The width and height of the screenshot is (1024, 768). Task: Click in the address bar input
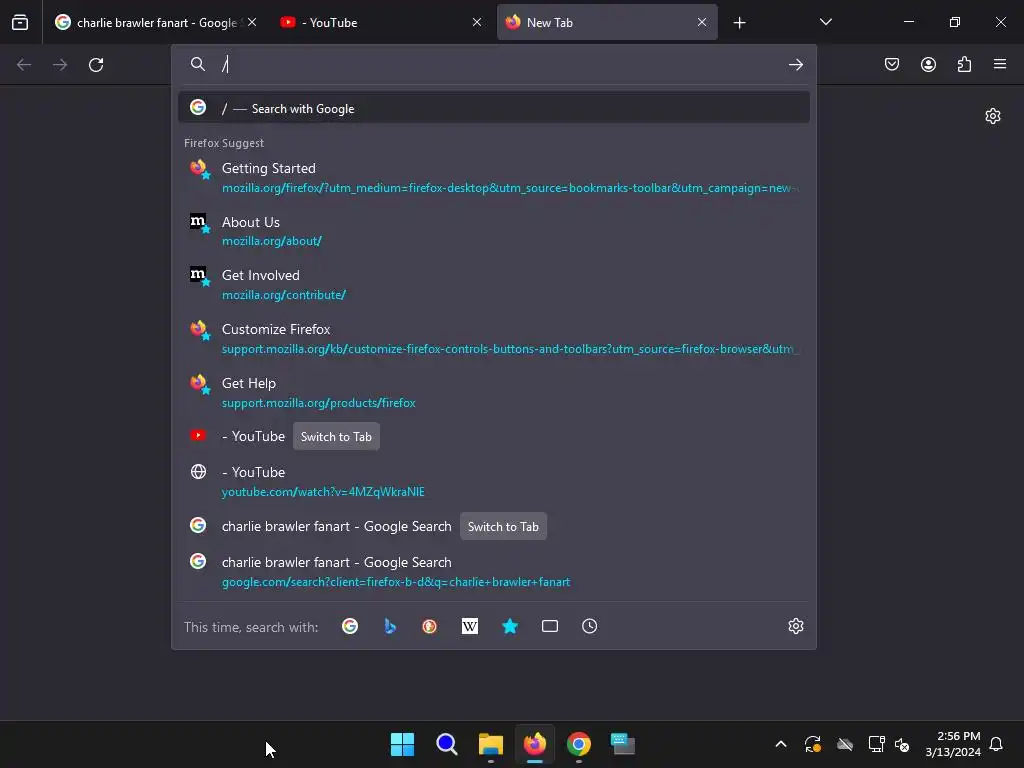click(500, 64)
